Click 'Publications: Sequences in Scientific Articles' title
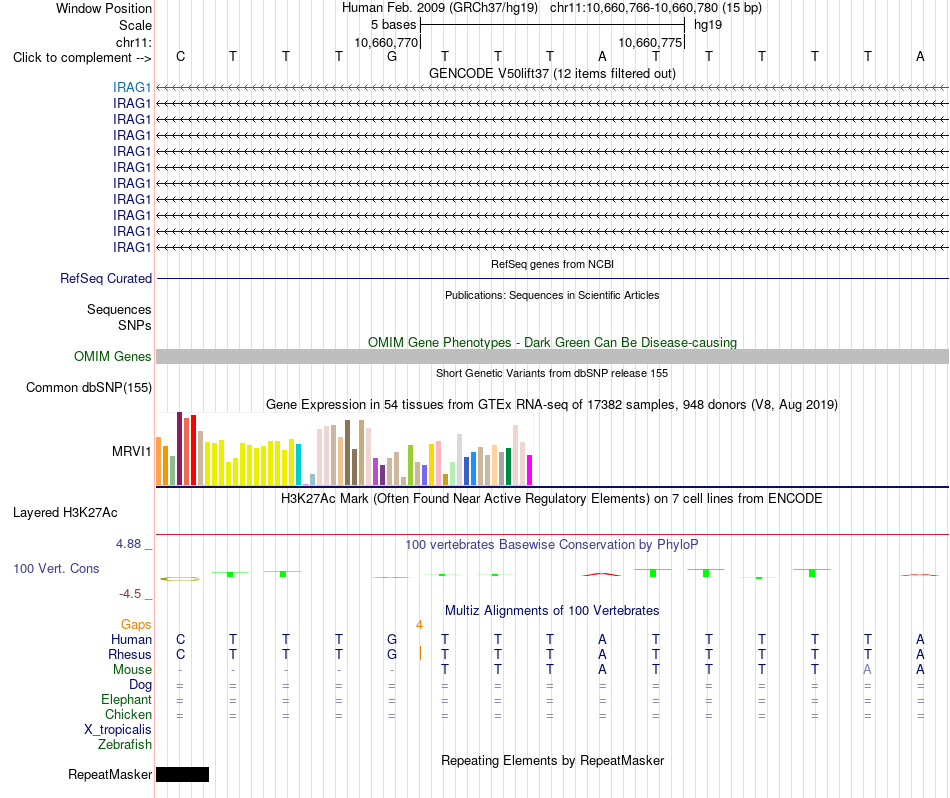Image resolution: width=950 pixels, height=798 pixels. click(552, 295)
